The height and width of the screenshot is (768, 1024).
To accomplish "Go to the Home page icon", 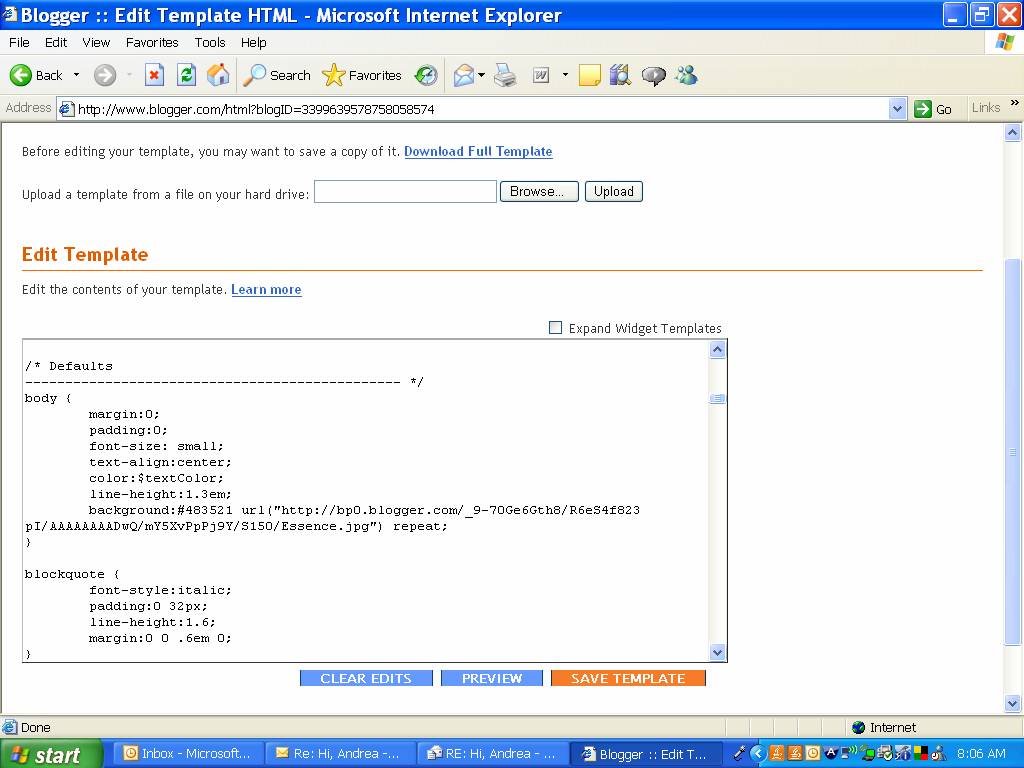I will click(218, 75).
